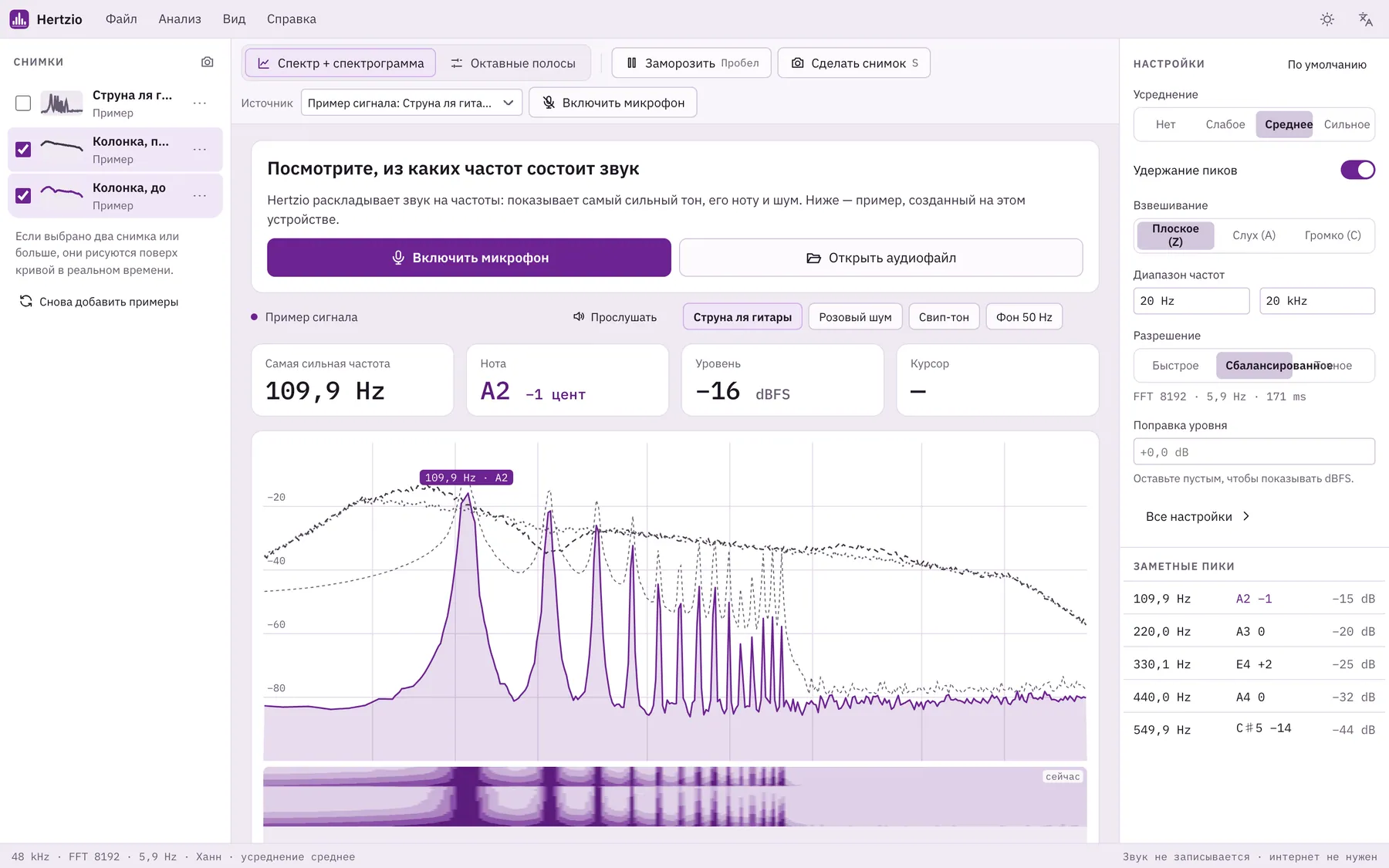Open the language translation icon
Viewport: 1389px width, 868px height.
(x=1365, y=19)
